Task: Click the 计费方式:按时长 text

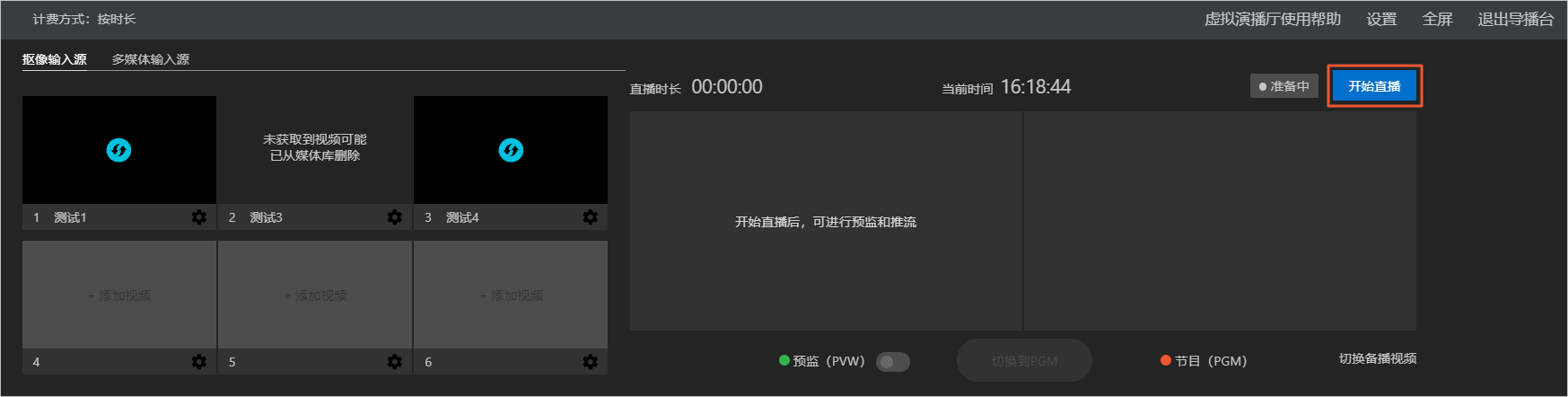Action: coord(84,19)
